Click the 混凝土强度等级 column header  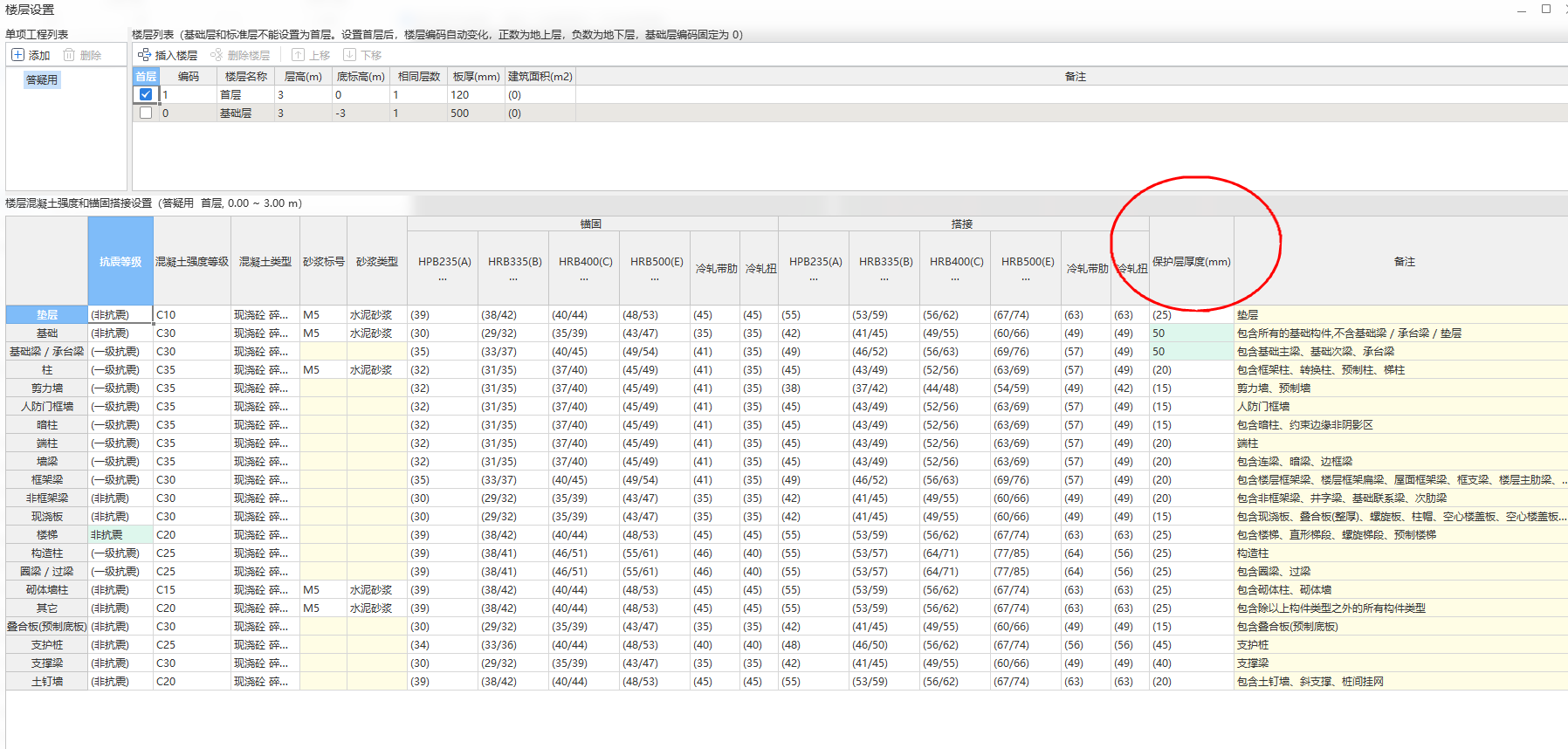click(x=192, y=261)
